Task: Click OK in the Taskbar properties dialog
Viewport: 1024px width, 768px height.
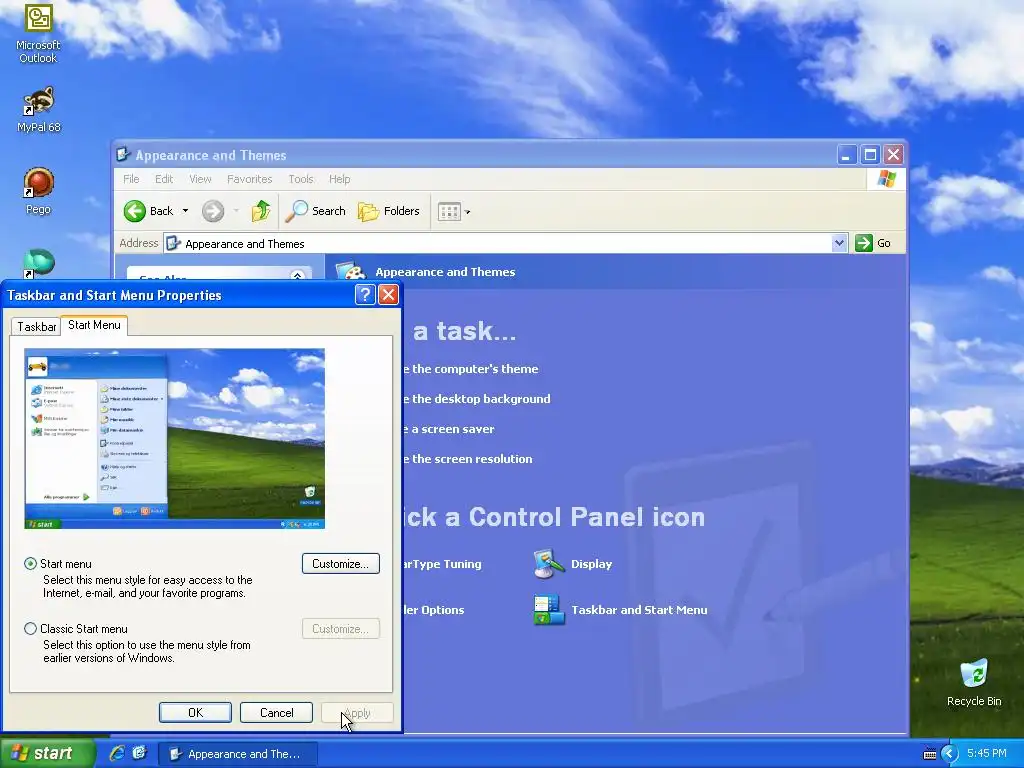Action: [195, 712]
